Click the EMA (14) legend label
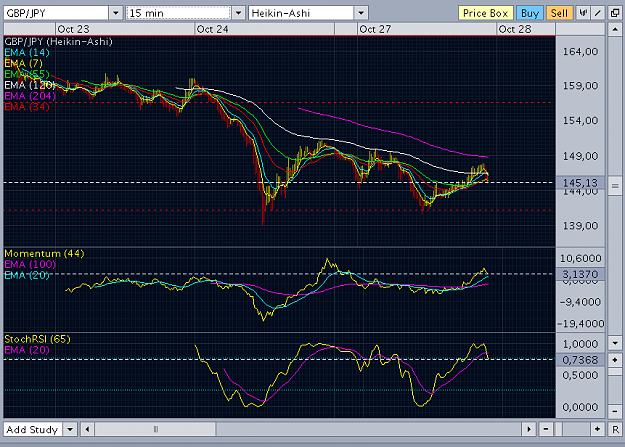 coord(27,52)
